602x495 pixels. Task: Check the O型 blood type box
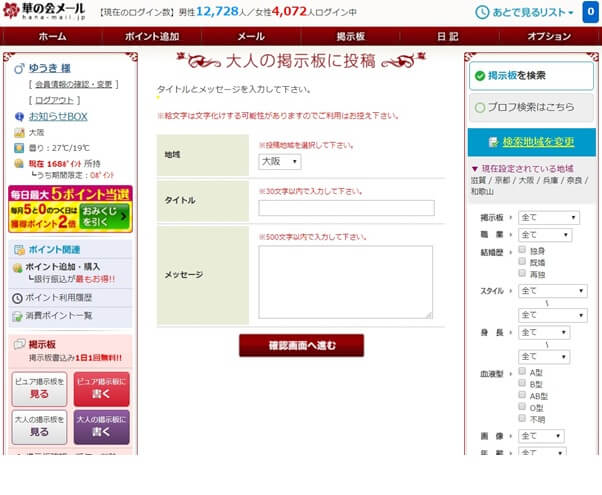coord(522,406)
